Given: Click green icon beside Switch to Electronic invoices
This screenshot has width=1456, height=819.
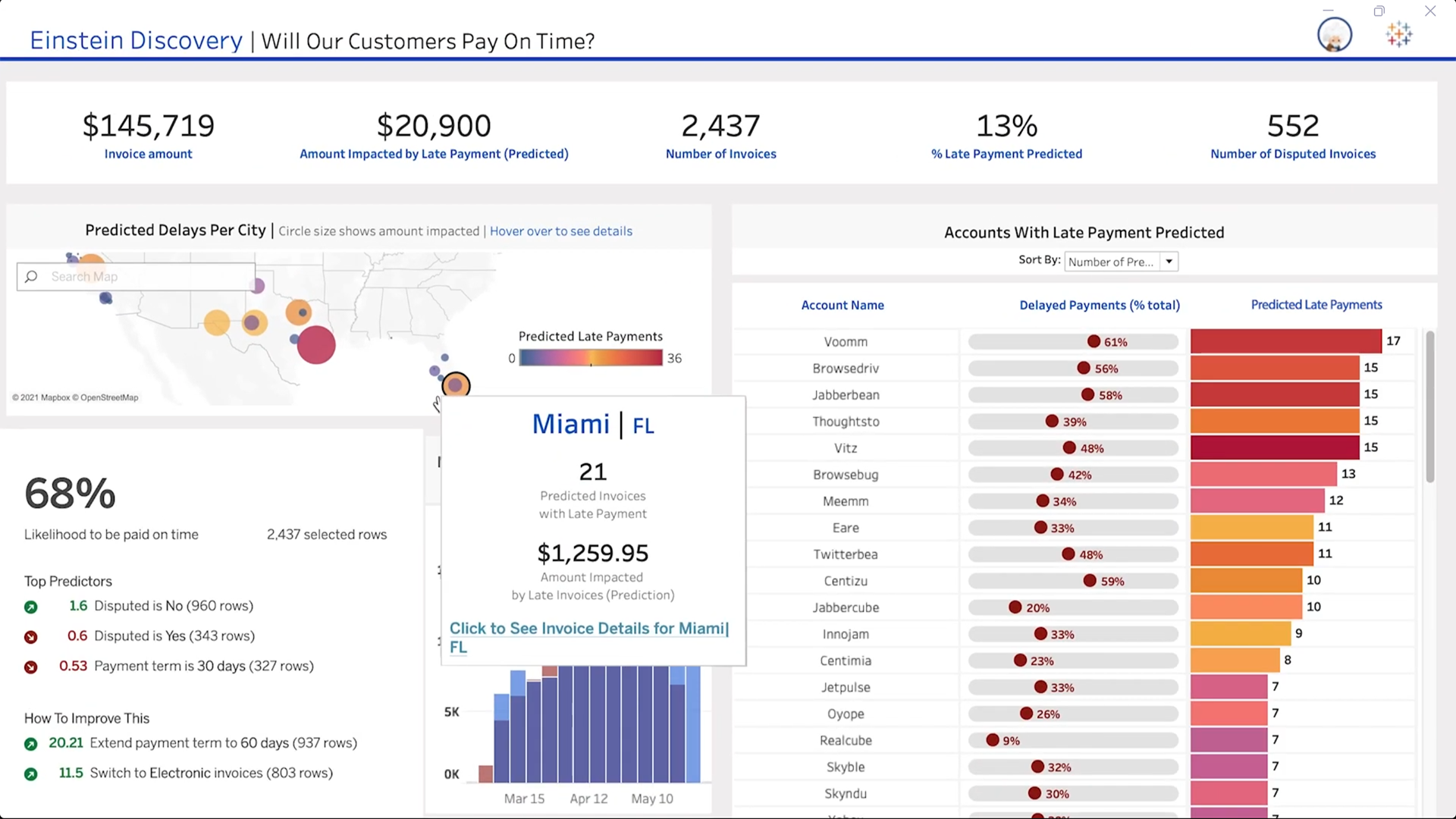Looking at the screenshot, I should (x=30, y=774).
